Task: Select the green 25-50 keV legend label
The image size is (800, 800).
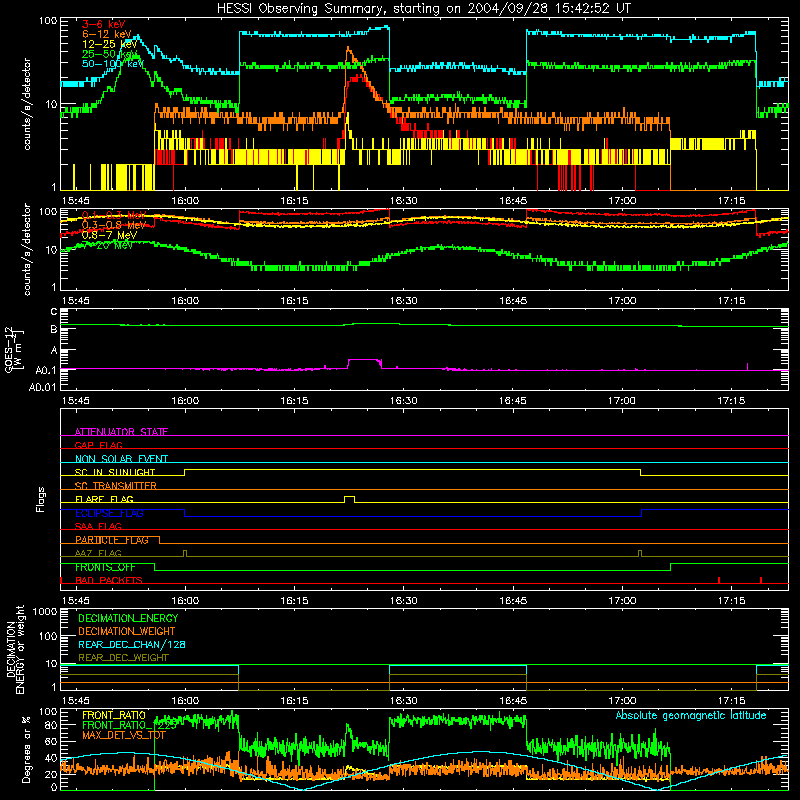Action: (110, 54)
